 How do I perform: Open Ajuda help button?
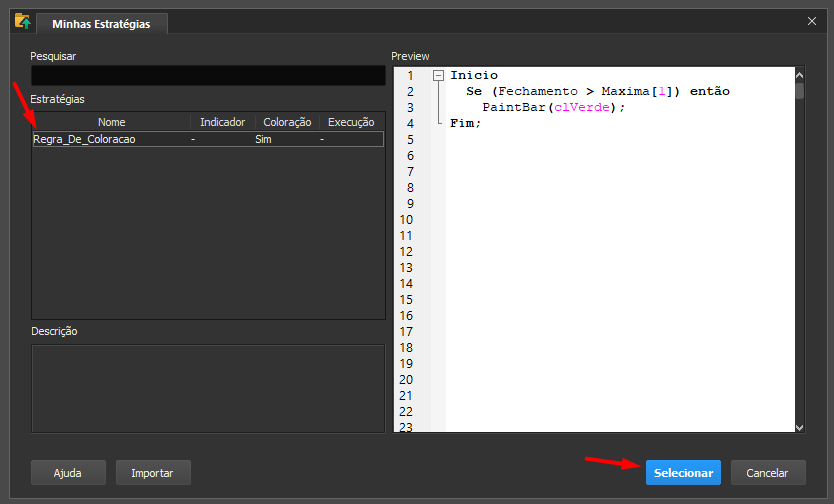pos(68,473)
